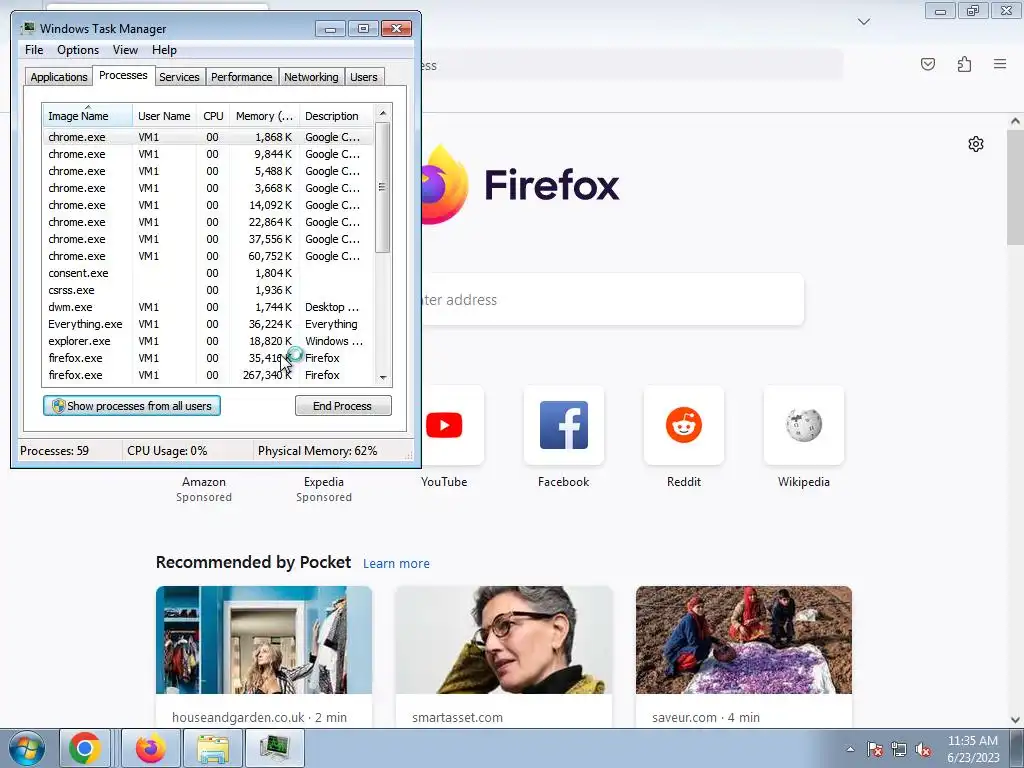Click muted volume speaker tray icon
The image size is (1024, 768).
[x=923, y=749]
